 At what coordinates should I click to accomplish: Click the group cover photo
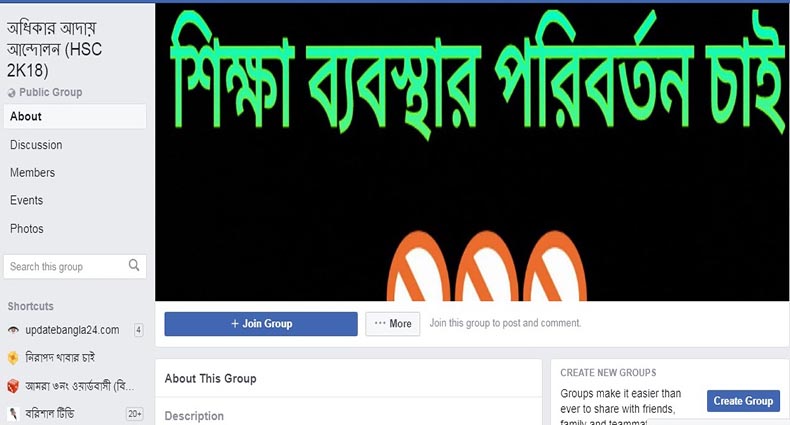(472, 152)
